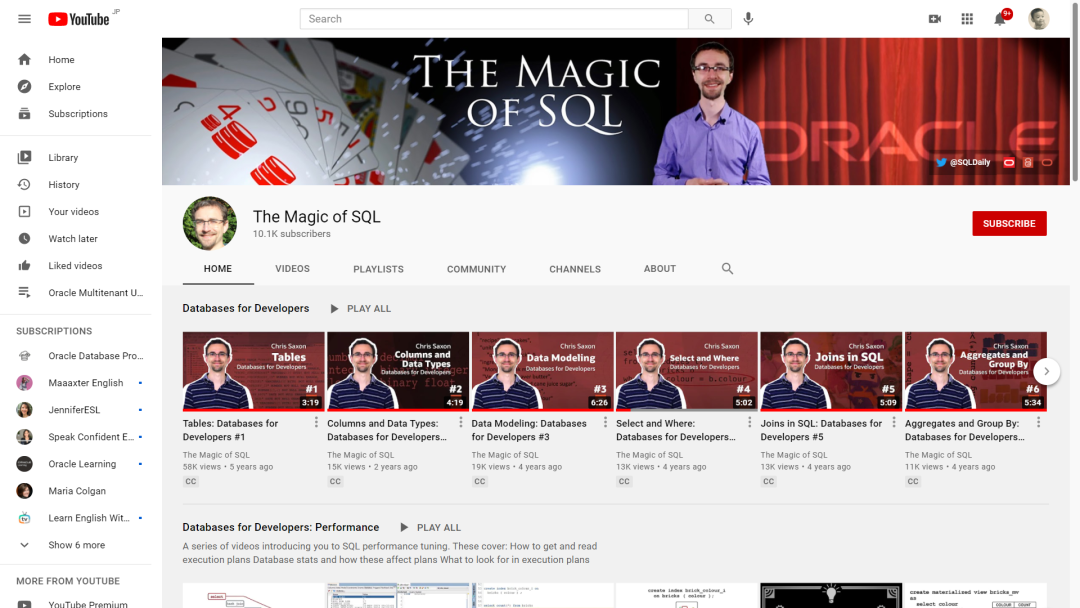Open options for Joins in SQL video
Viewport: 1080px width, 608px height.
click(894, 422)
